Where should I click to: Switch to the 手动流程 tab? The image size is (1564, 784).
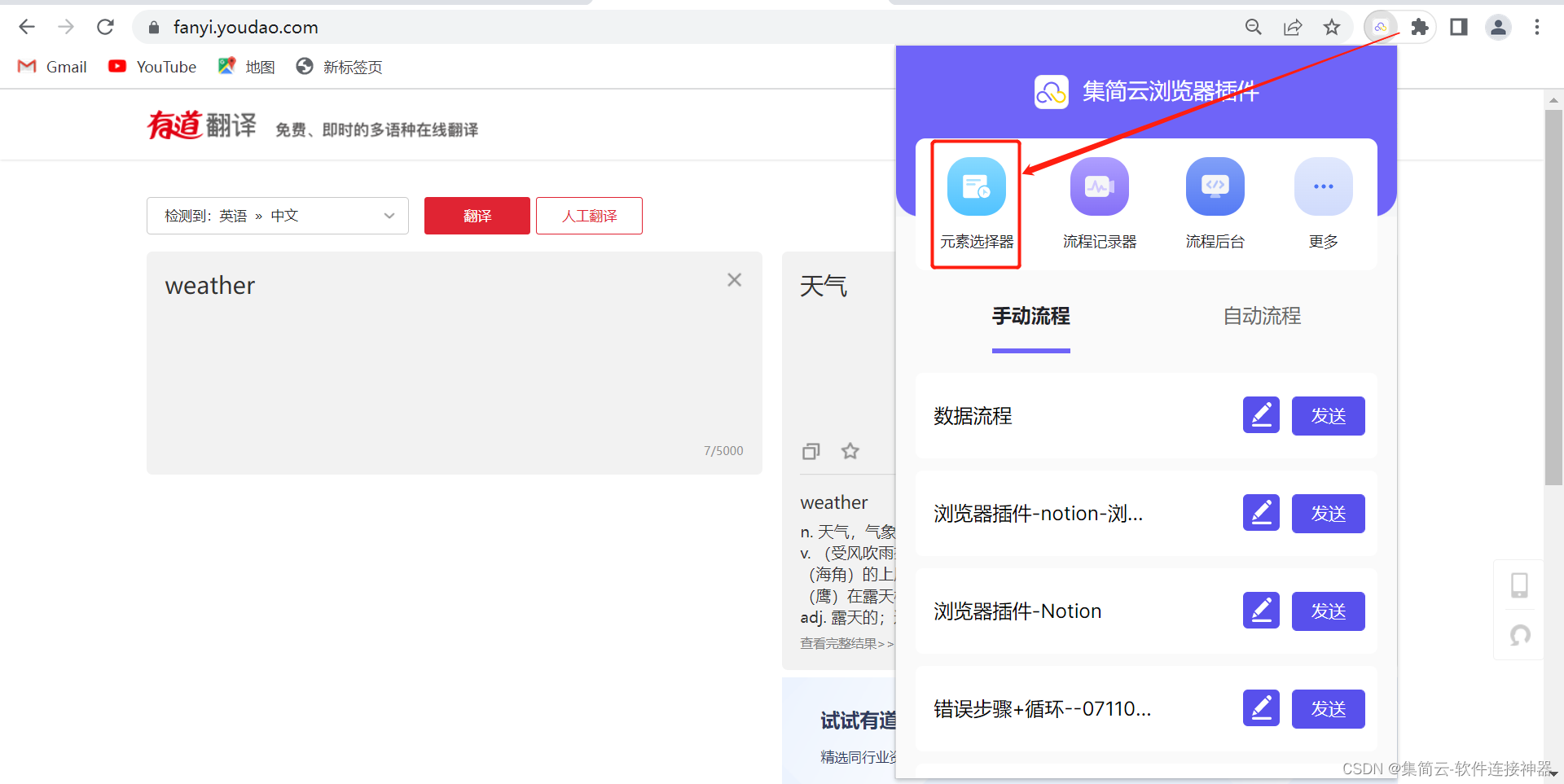[1030, 316]
